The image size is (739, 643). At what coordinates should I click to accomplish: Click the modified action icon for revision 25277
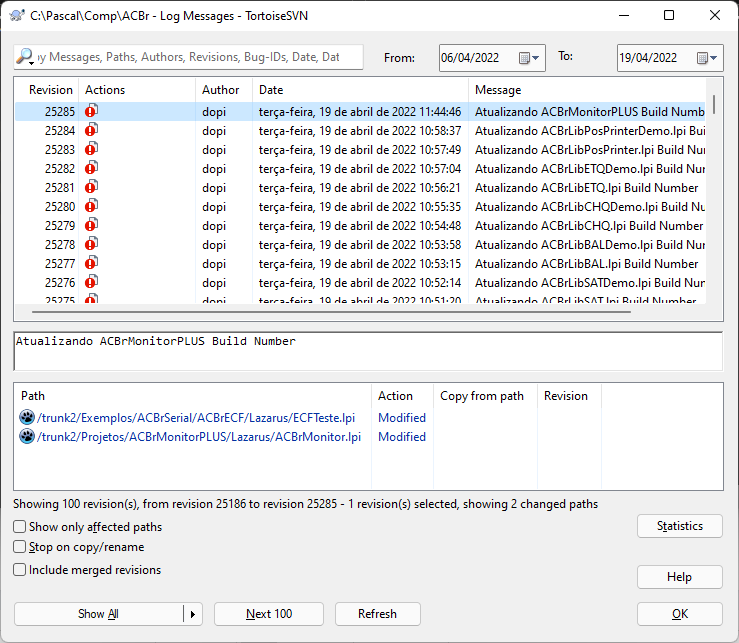[x=91, y=263]
